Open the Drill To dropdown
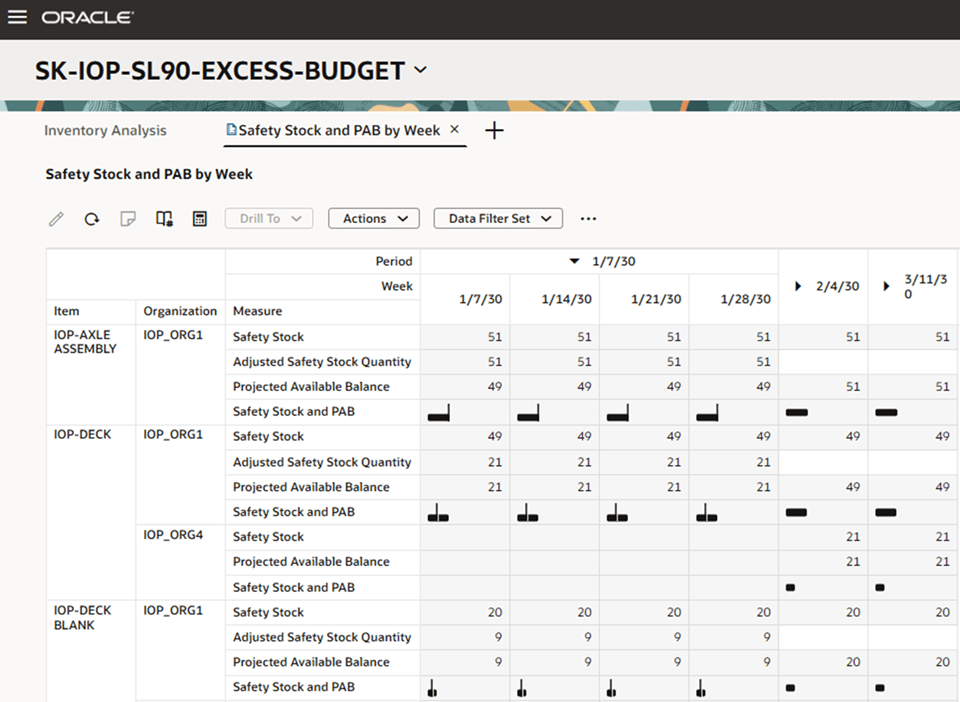The height and width of the screenshot is (702, 960). (269, 218)
